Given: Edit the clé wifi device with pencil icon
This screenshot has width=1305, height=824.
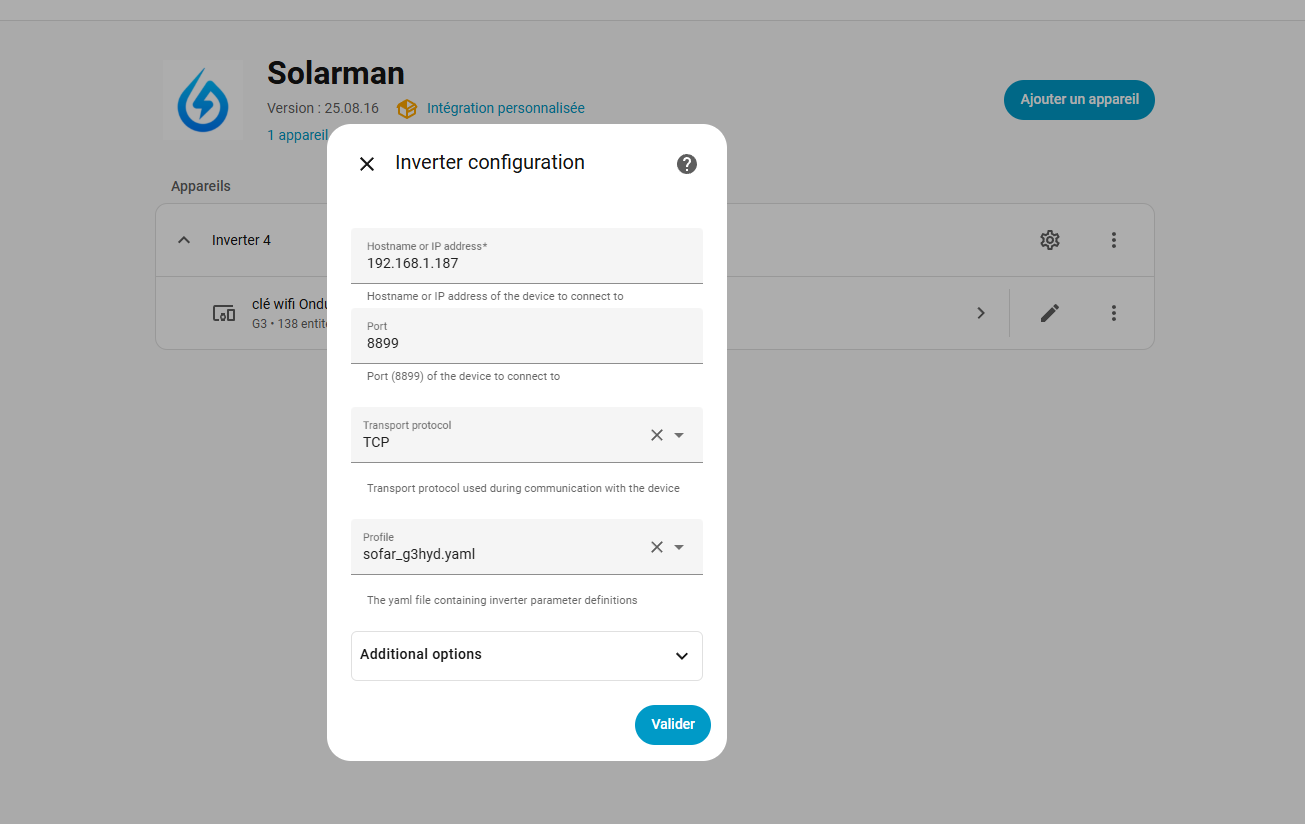Looking at the screenshot, I should point(1049,313).
